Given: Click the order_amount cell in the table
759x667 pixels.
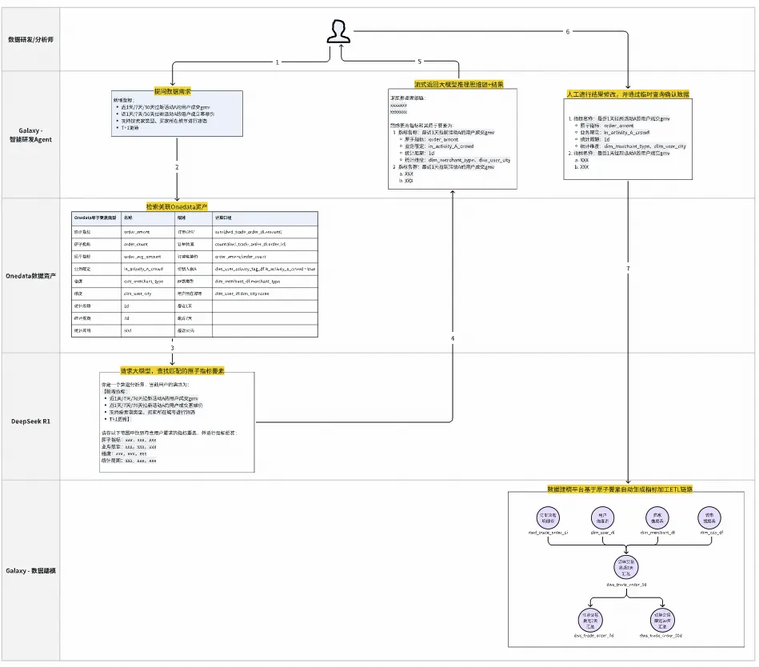Looking at the screenshot, I should (148, 232).
